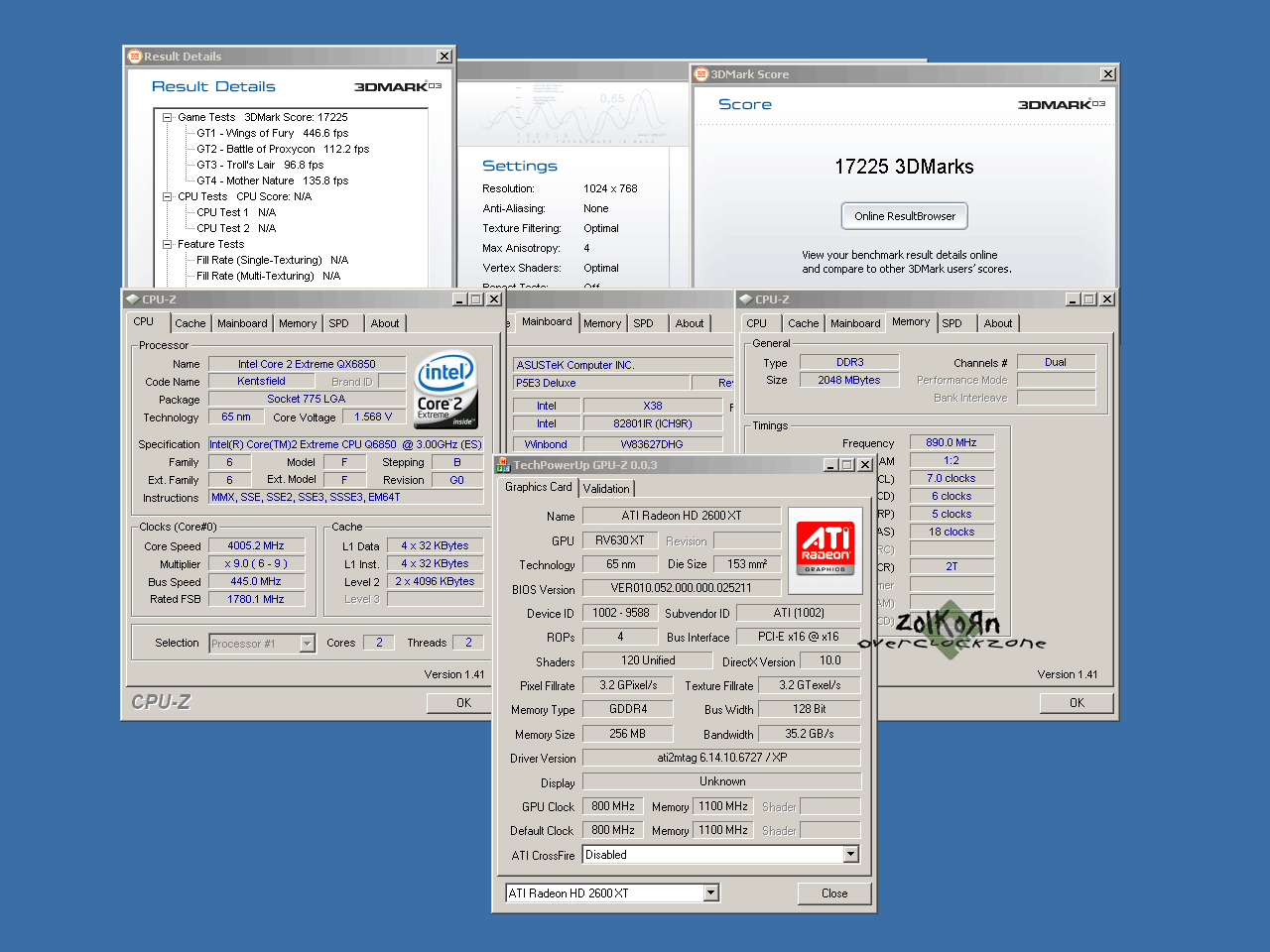Click the Close button in GPU-Z

coord(834,893)
